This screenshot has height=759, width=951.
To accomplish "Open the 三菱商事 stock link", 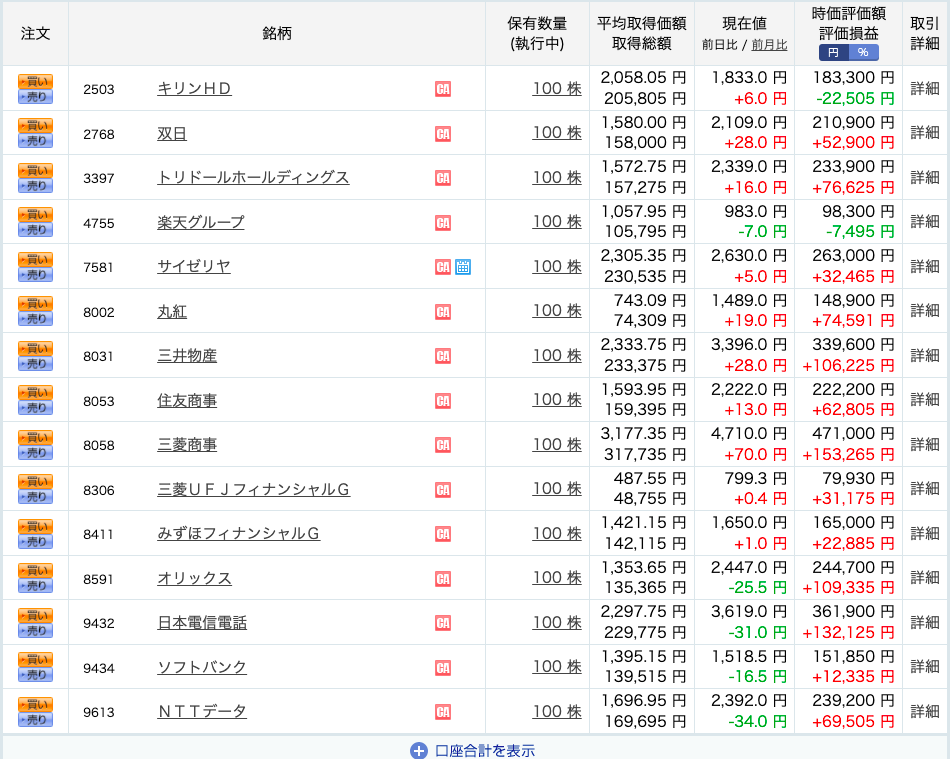I will click(187, 445).
